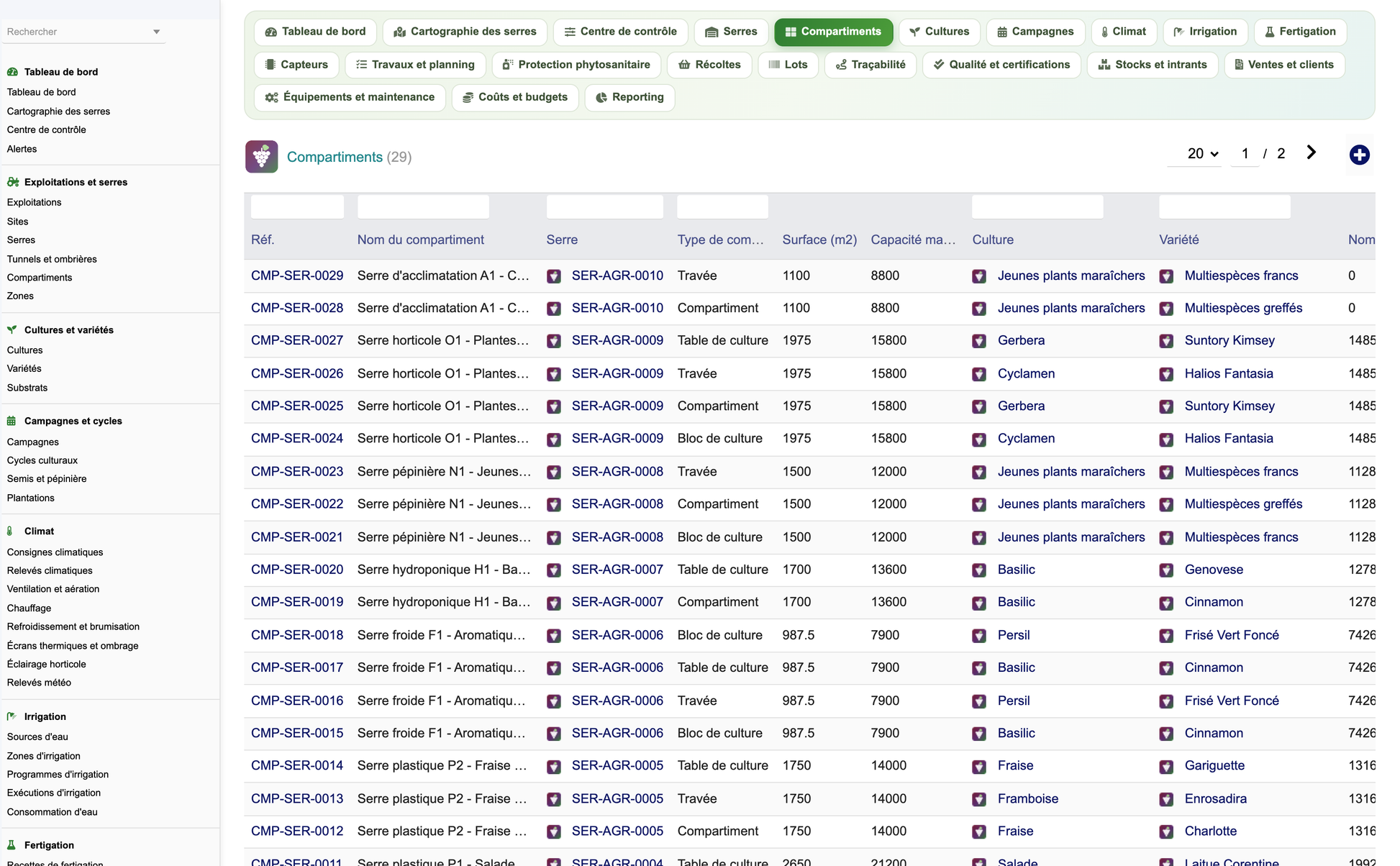Click the thermometer icon of Climat section

coord(10,531)
